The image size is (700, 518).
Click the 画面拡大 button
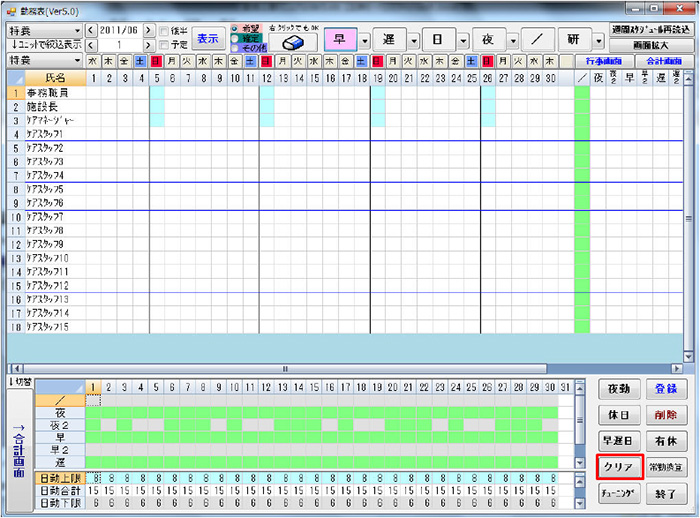(651, 46)
